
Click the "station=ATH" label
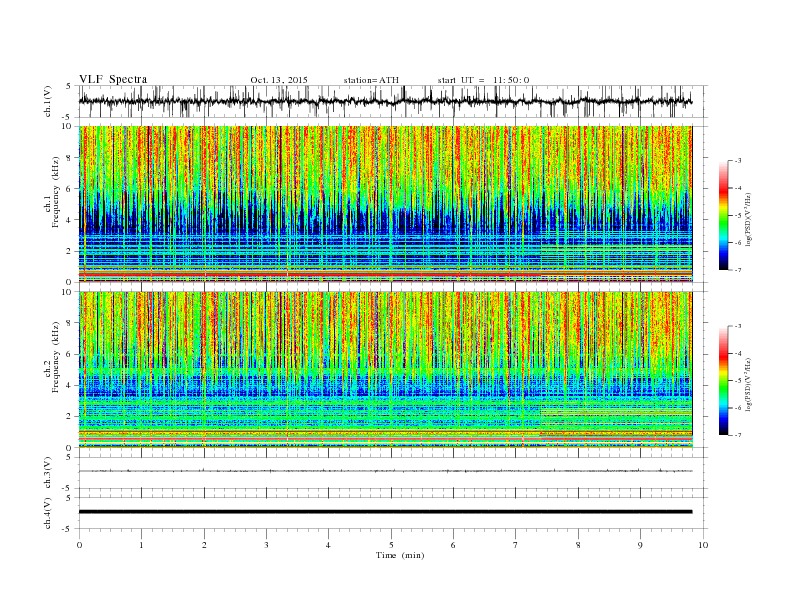pyautogui.click(x=371, y=80)
